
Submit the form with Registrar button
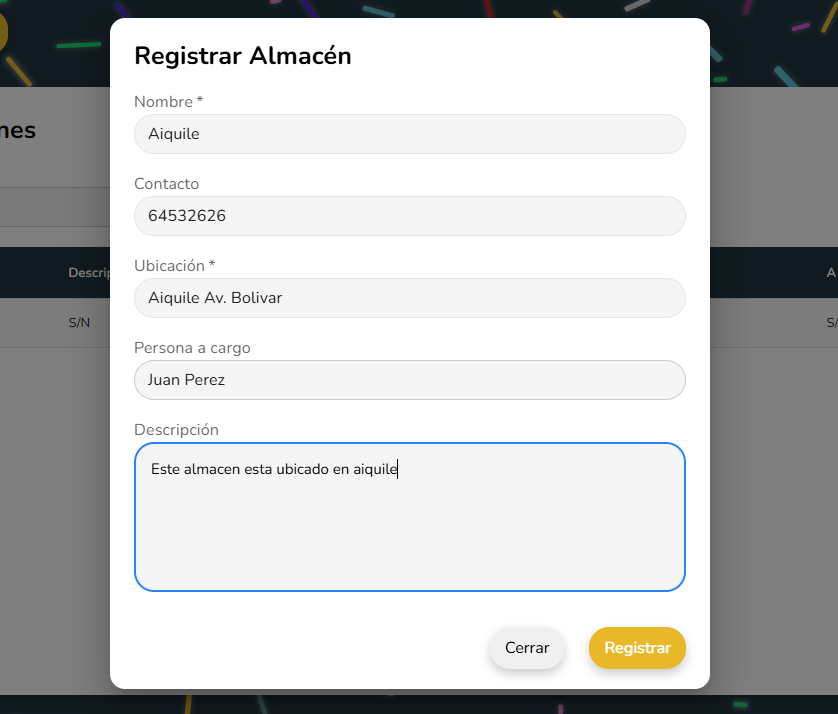[x=637, y=648]
